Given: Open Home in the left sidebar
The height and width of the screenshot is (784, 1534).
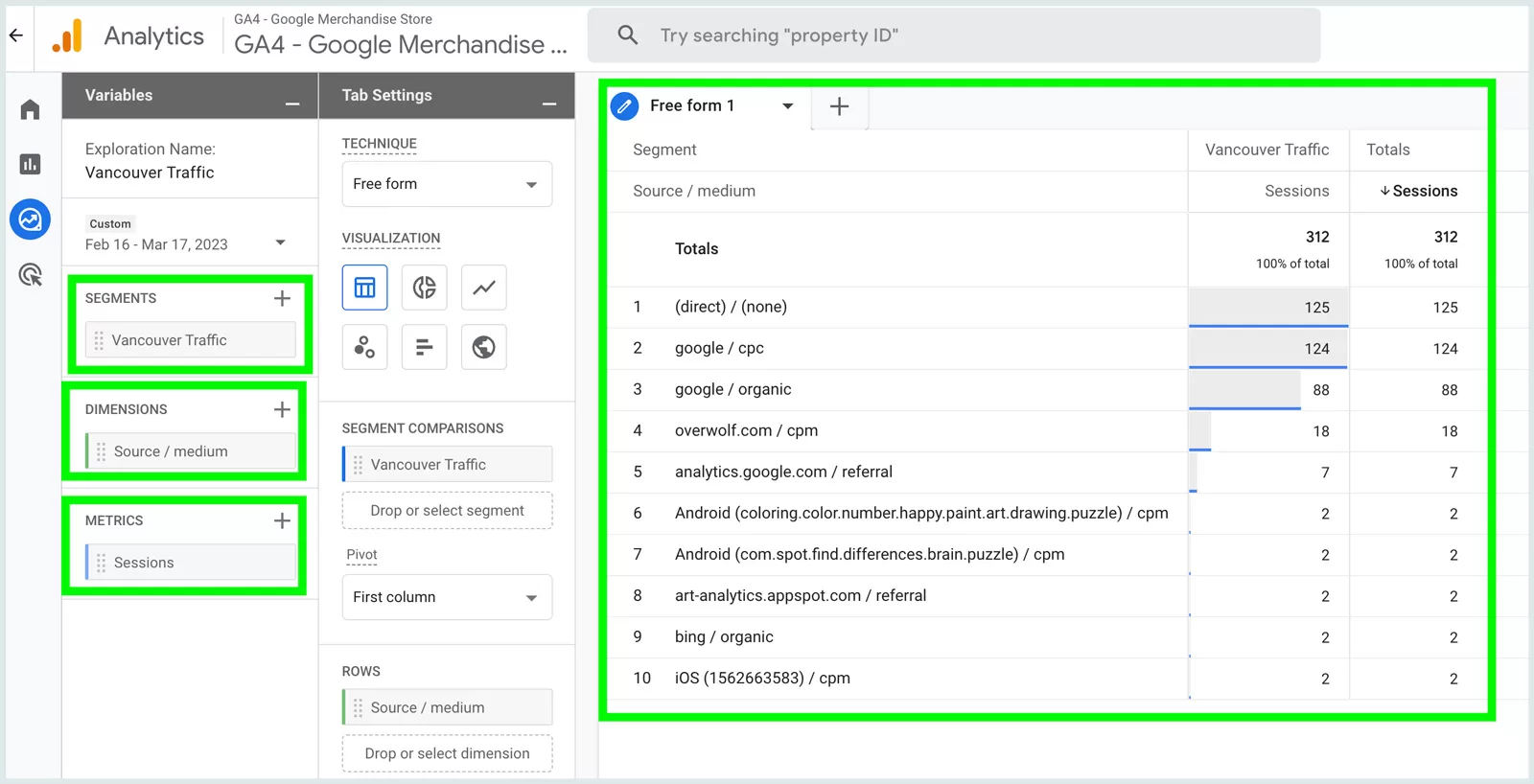Looking at the screenshot, I should (x=30, y=109).
